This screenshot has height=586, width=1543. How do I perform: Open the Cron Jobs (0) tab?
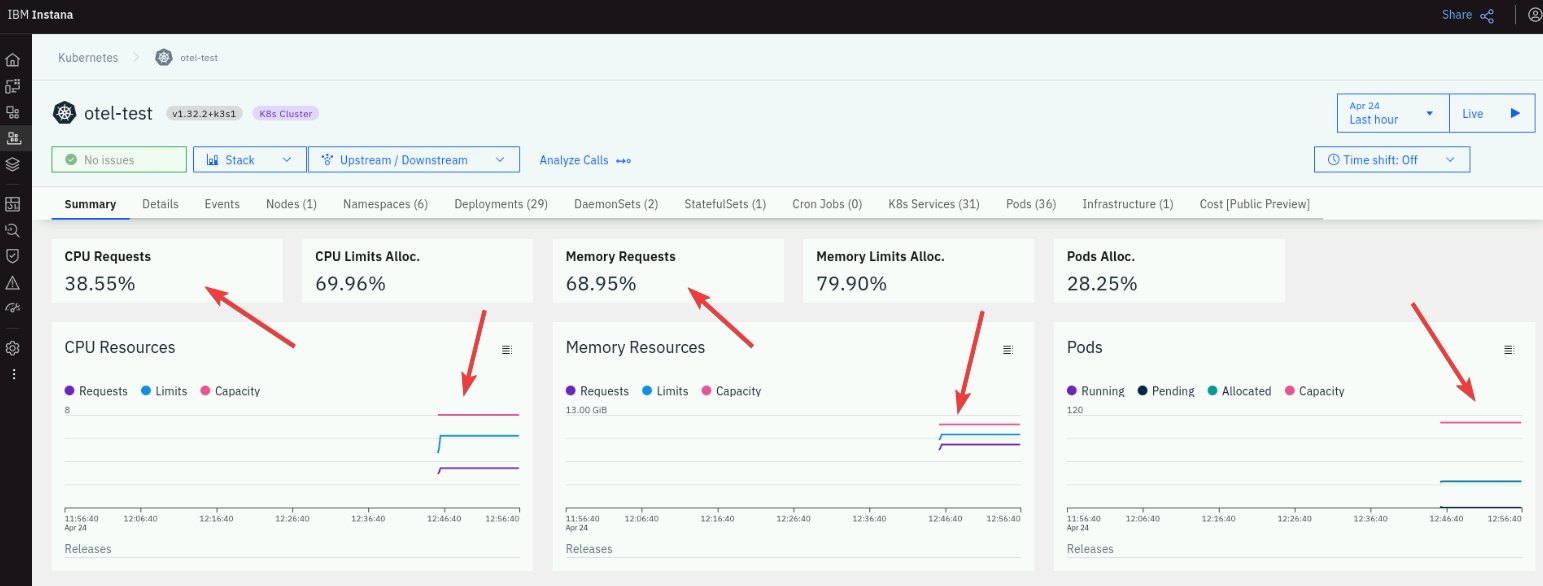[x=827, y=204]
